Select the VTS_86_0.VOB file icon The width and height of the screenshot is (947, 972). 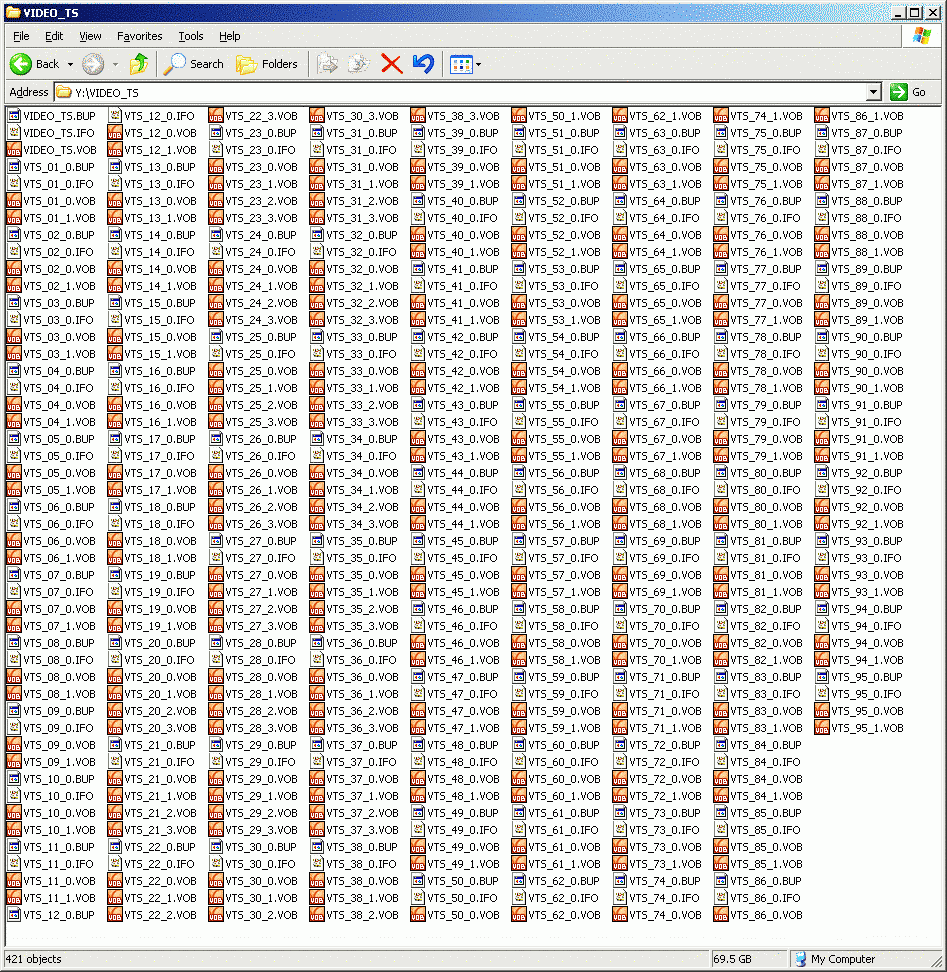pos(721,915)
